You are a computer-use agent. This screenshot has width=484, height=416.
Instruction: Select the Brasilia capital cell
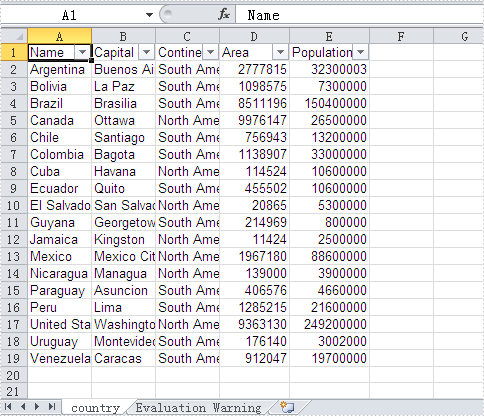[123, 103]
